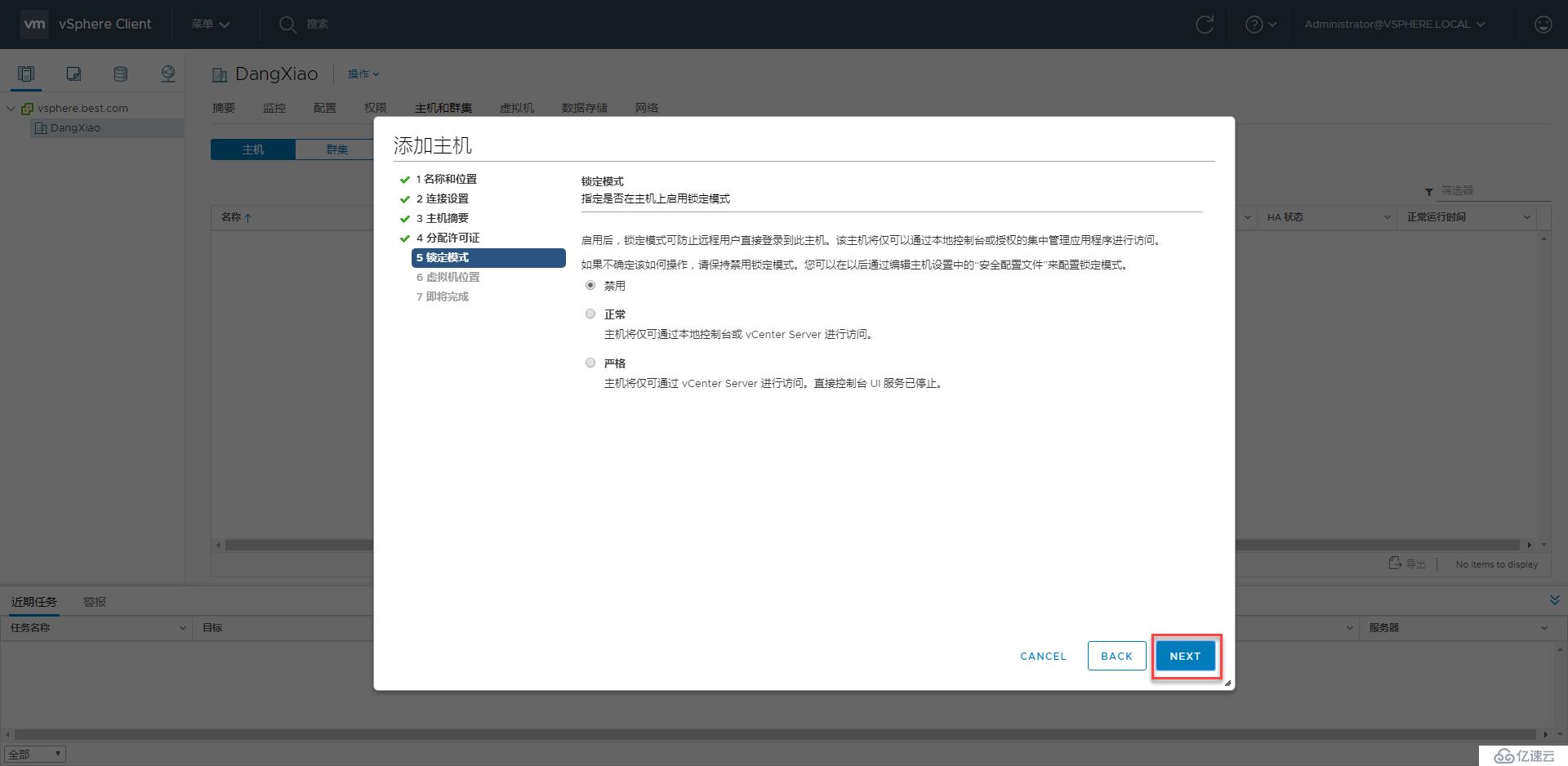This screenshot has height=766, width=1568.
Task: Open the Administrator@VSPHERE.LOCAL user menu
Action: tap(1394, 24)
